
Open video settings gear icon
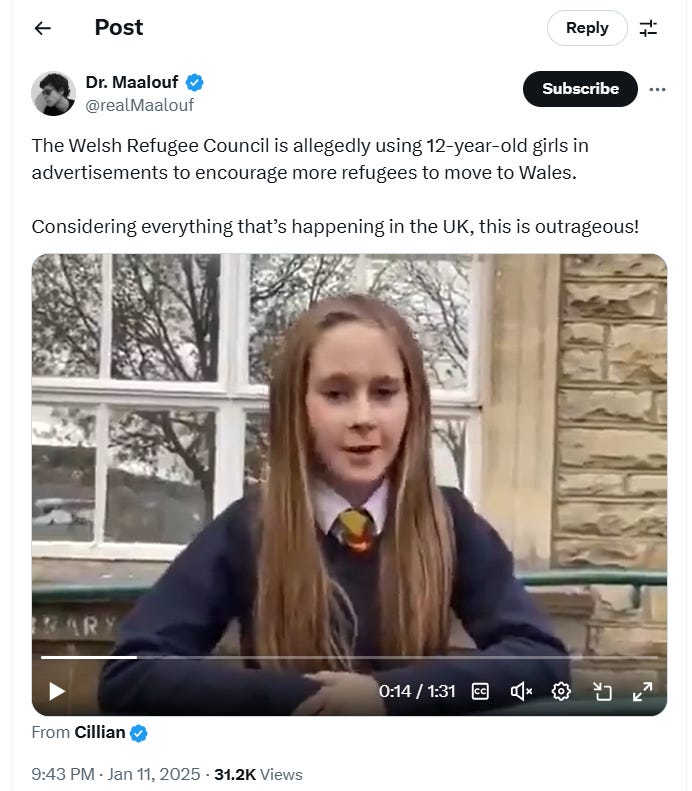(x=561, y=691)
